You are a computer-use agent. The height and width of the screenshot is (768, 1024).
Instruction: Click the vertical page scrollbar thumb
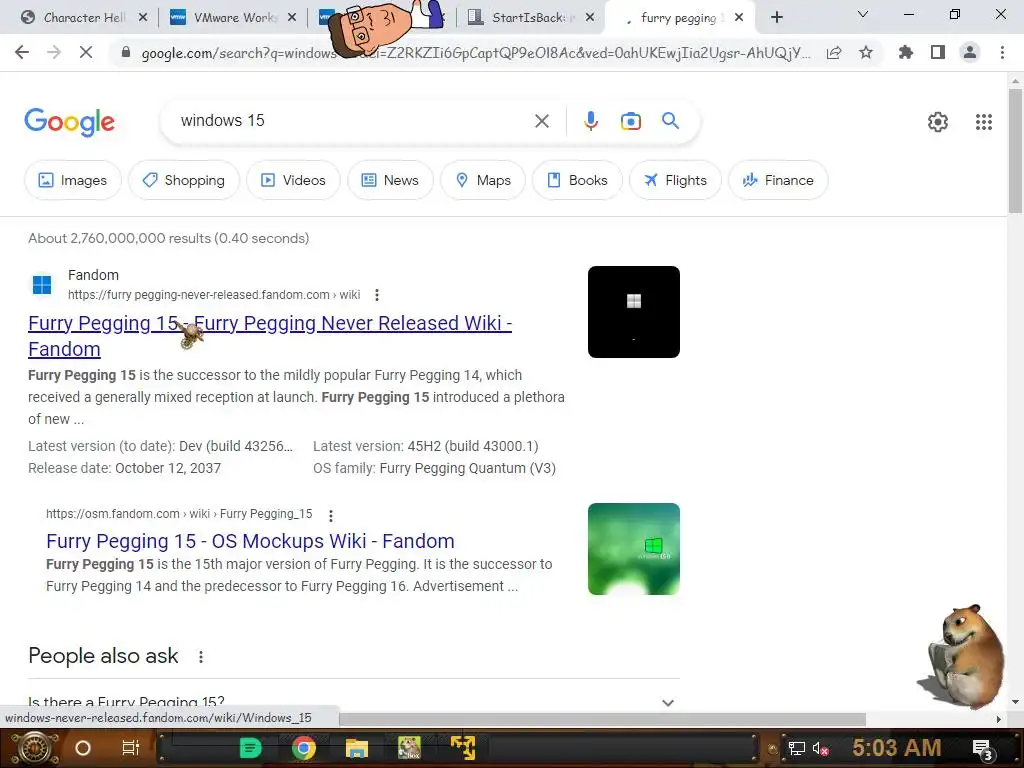[x=1015, y=151]
